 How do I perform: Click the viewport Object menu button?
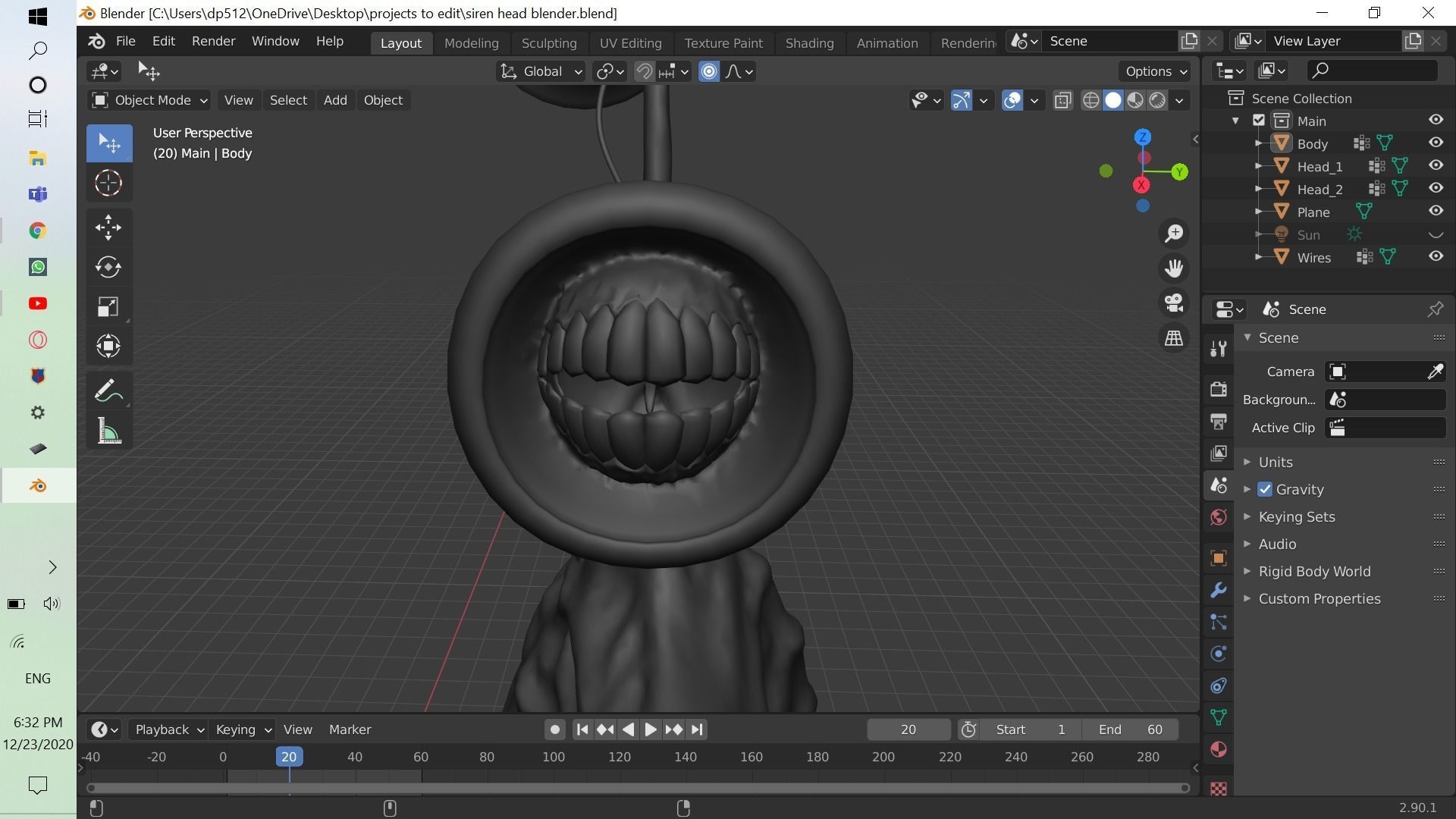point(383,100)
